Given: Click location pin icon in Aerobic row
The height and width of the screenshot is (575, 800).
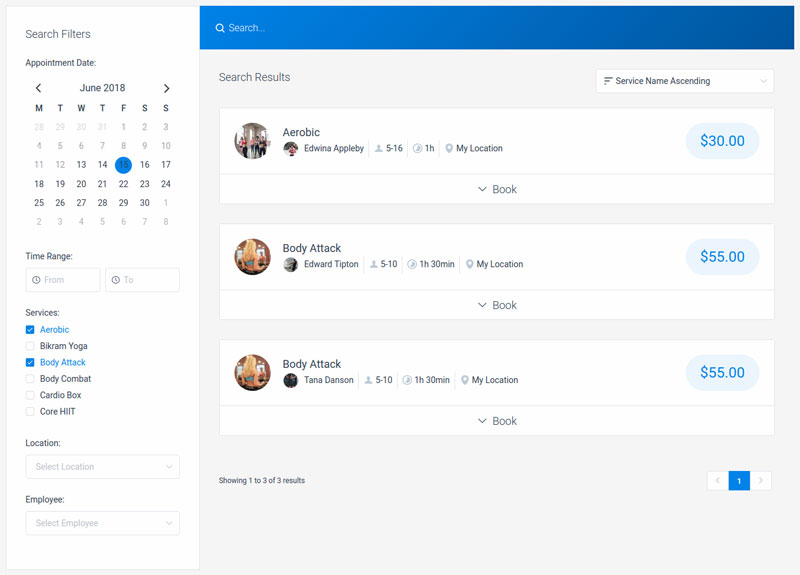Looking at the screenshot, I should pos(449,148).
